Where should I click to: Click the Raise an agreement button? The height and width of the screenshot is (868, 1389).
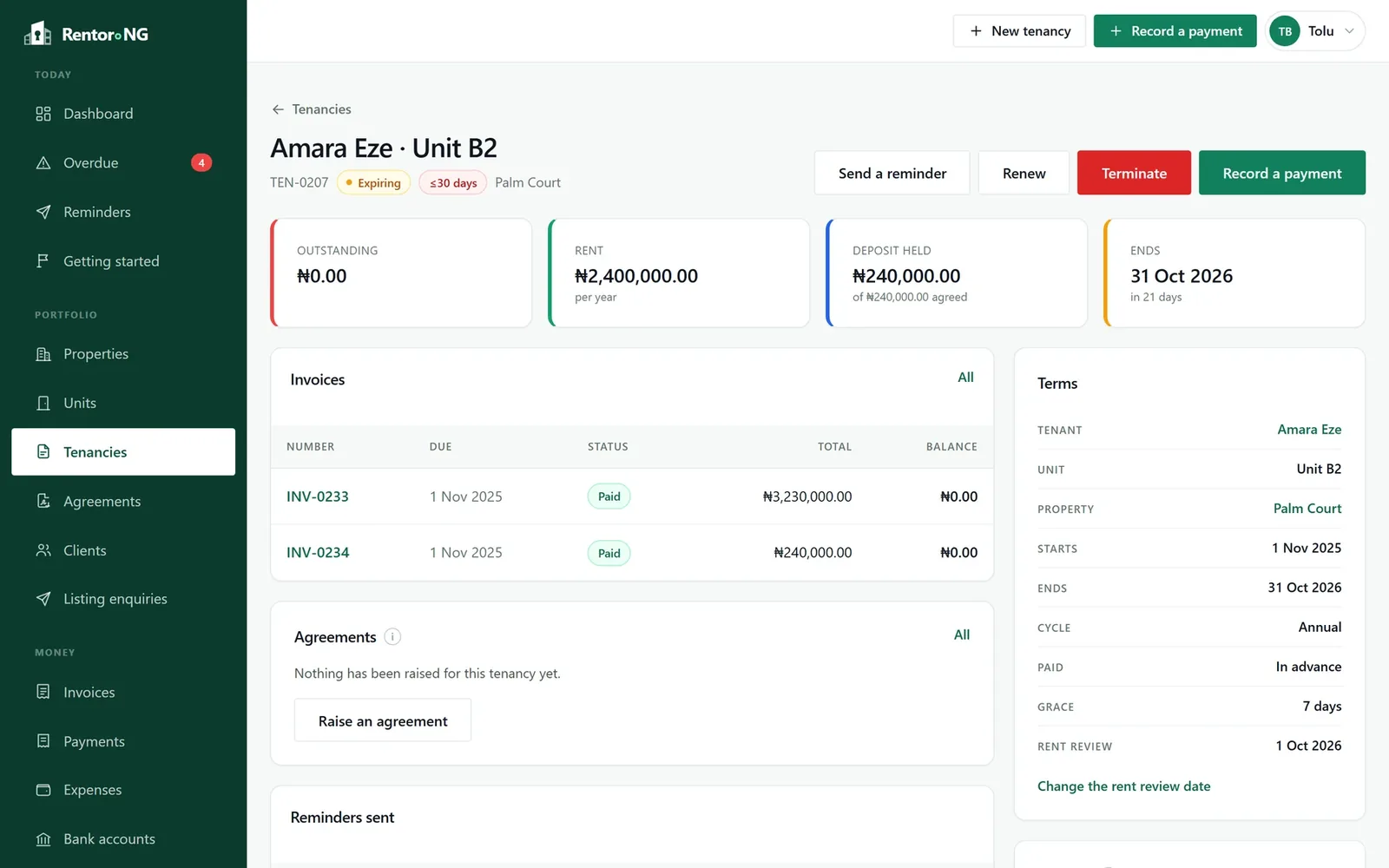tap(383, 720)
